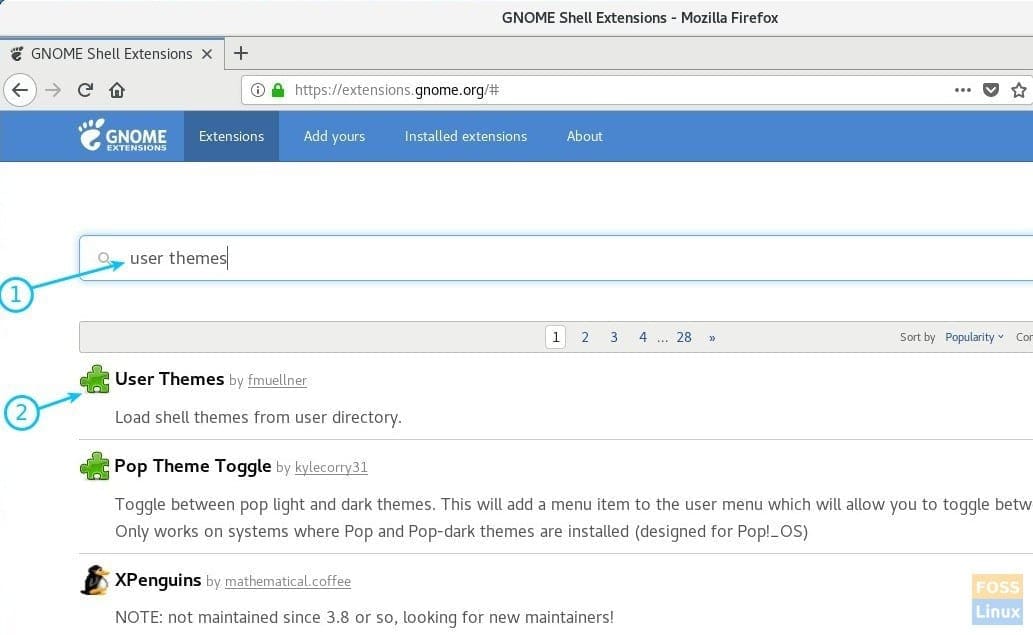The image size is (1033, 635).
Task: Click the Pop Theme Toggle puzzle icon
Action: (95, 466)
